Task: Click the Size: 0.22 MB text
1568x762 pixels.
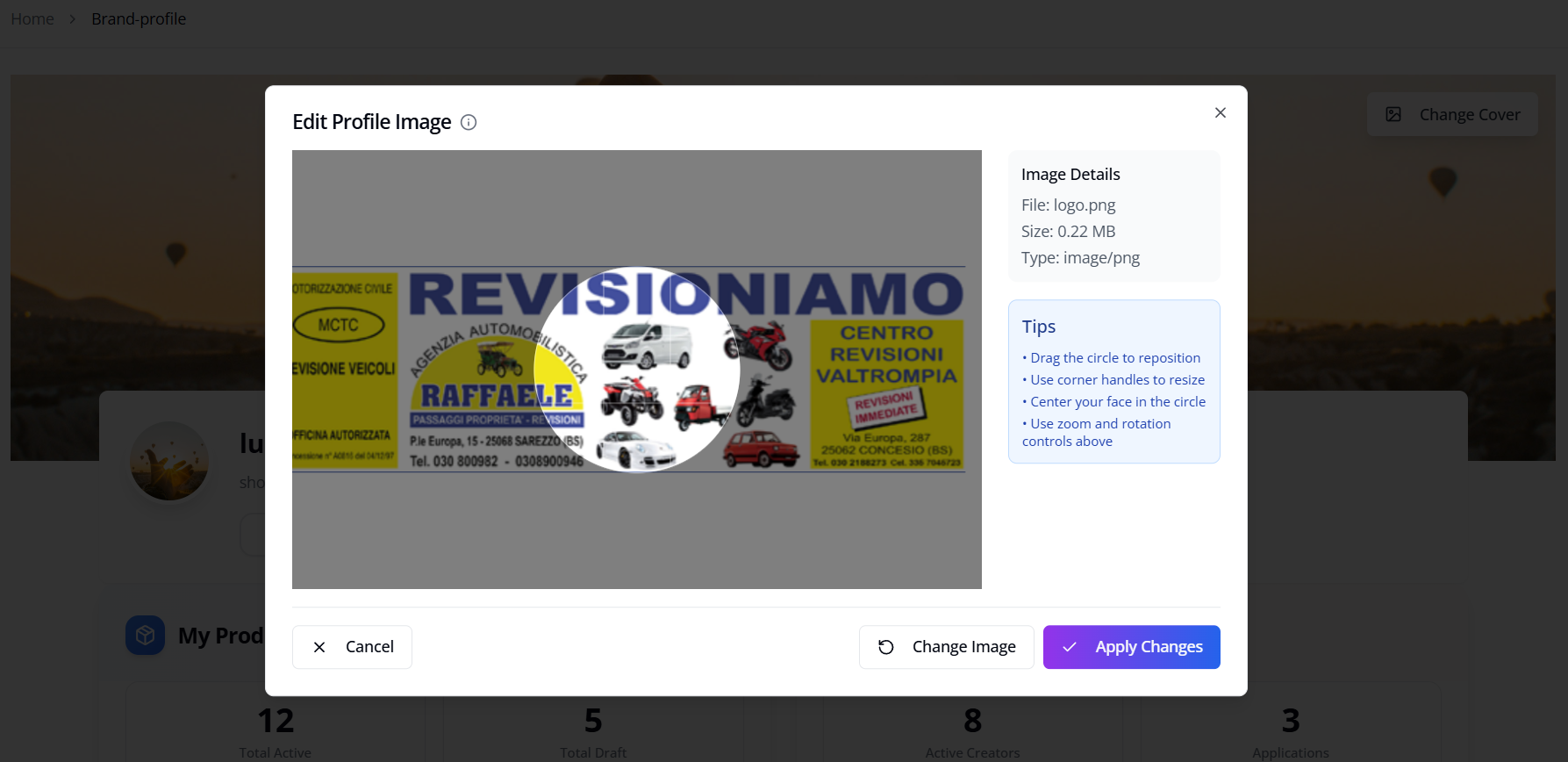Action: tap(1068, 232)
